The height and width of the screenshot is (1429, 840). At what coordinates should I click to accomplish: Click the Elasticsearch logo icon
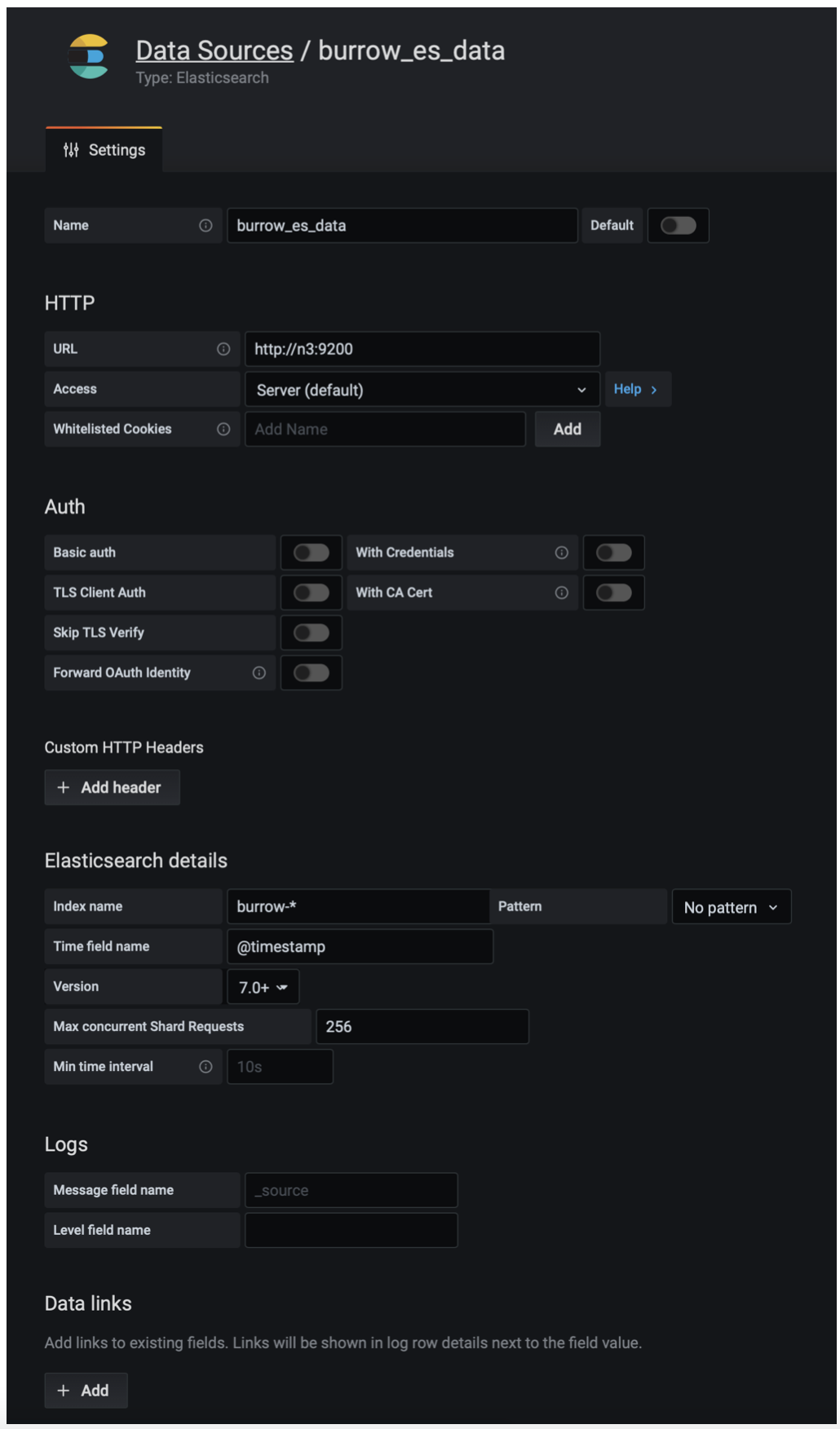(88, 56)
